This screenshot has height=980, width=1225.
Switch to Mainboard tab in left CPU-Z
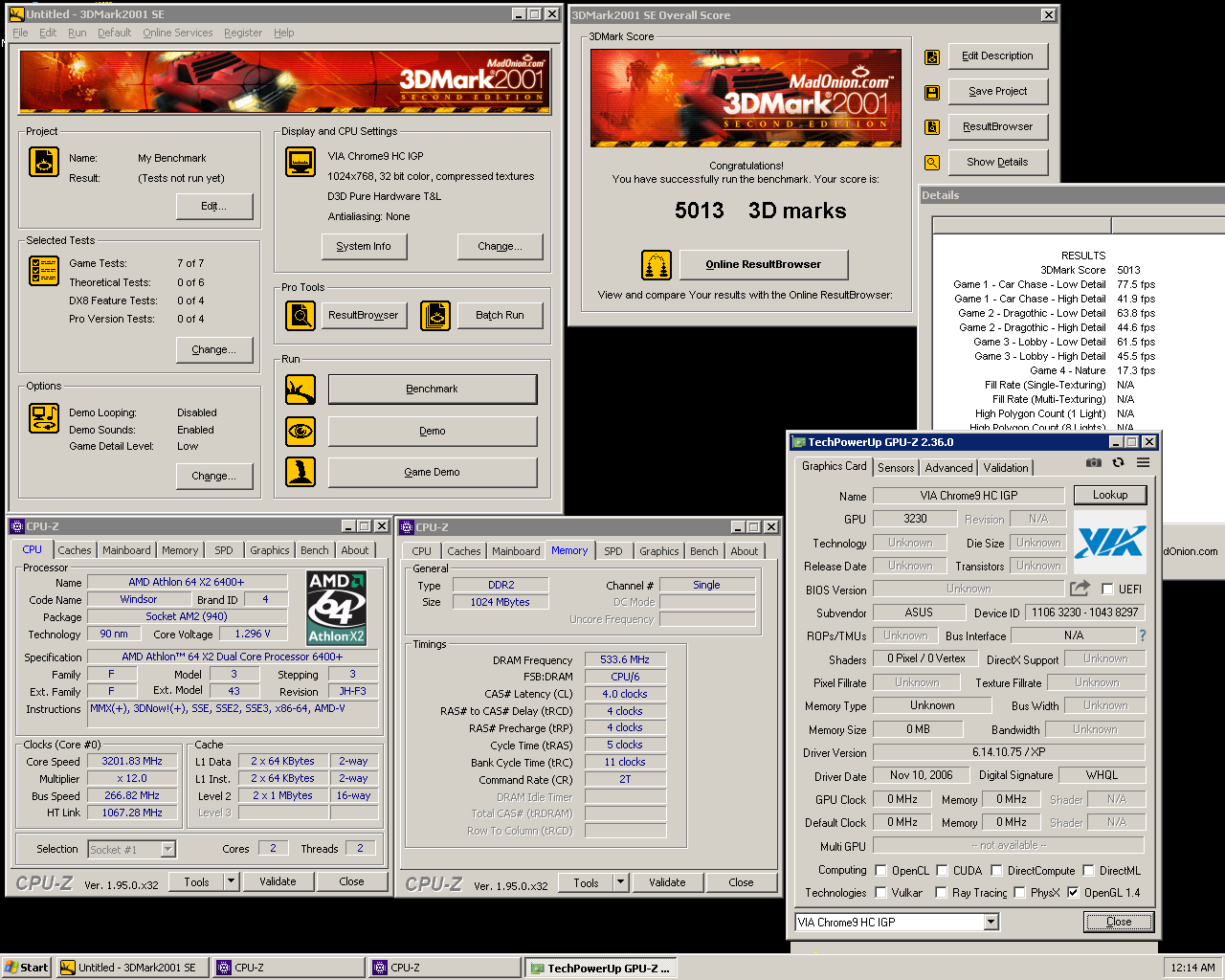coord(126,550)
